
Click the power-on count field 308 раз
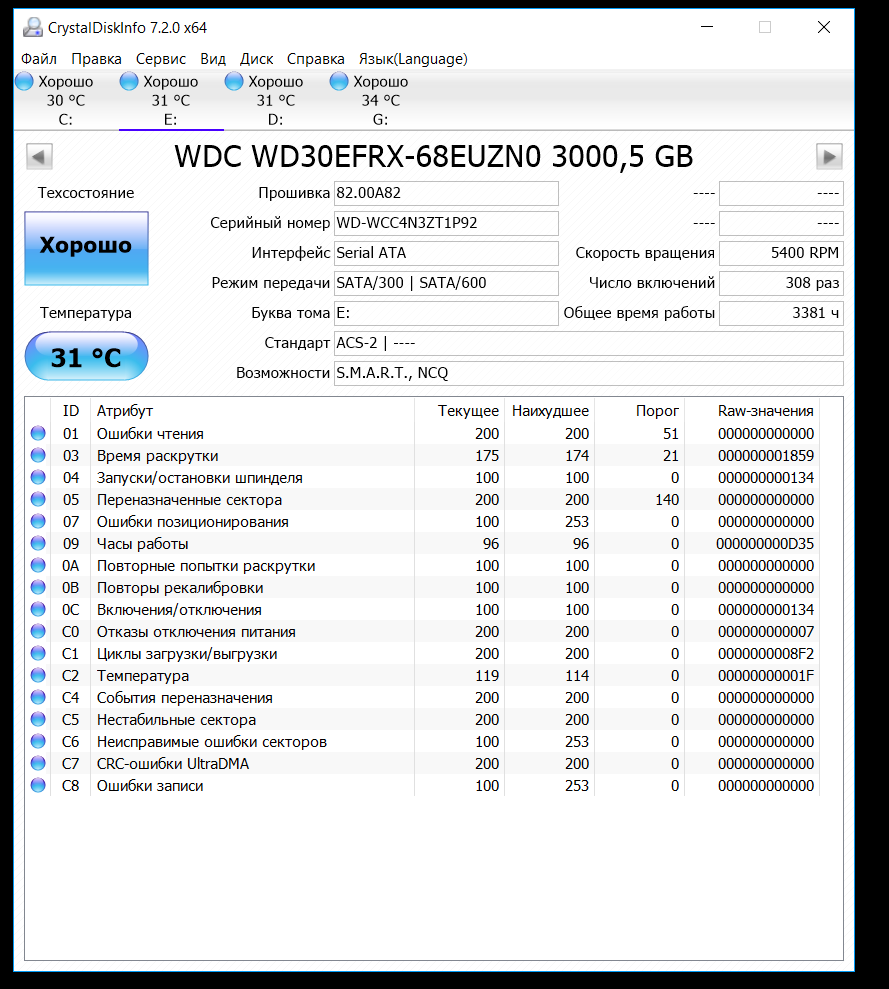[781, 283]
